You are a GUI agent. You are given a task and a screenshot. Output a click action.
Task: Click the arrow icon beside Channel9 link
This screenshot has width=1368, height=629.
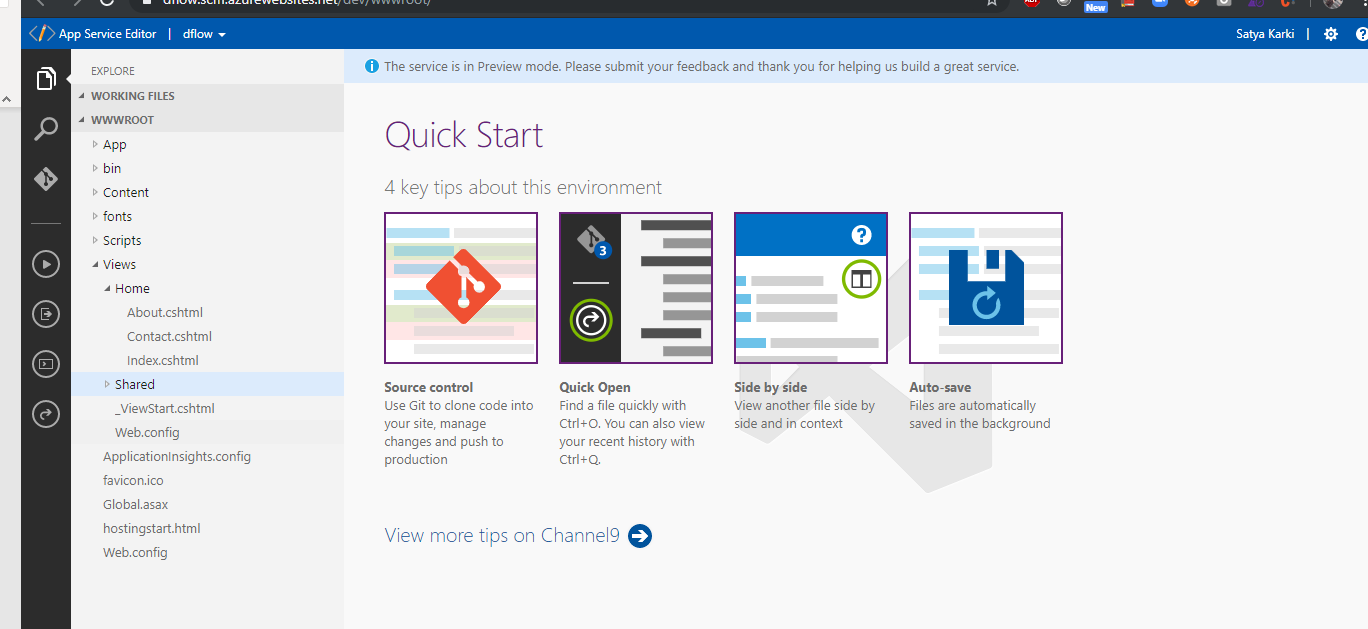coord(640,536)
